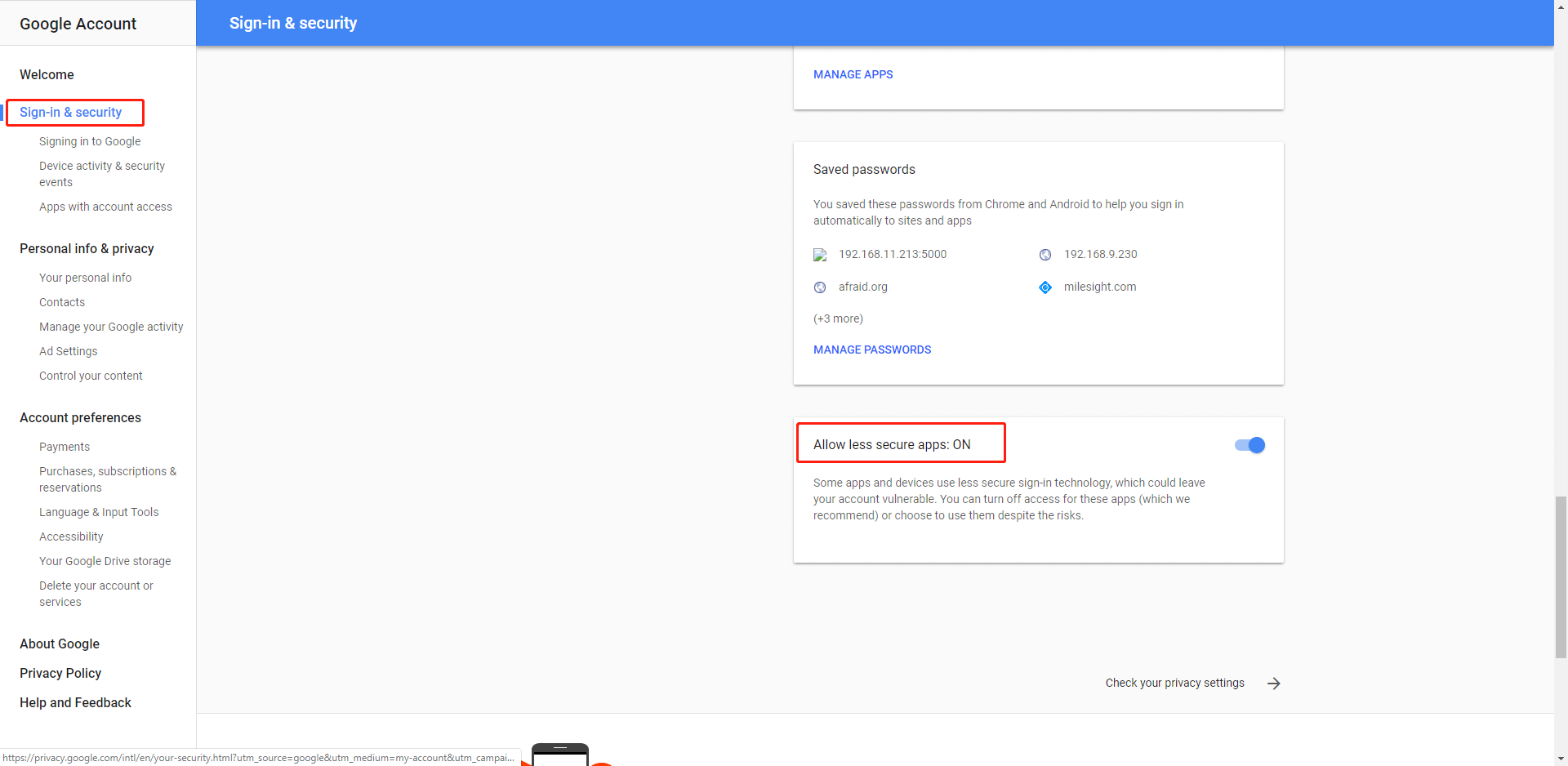1568x766 pixels.
Task: Click MANAGE APPS link
Action: pos(853,74)
